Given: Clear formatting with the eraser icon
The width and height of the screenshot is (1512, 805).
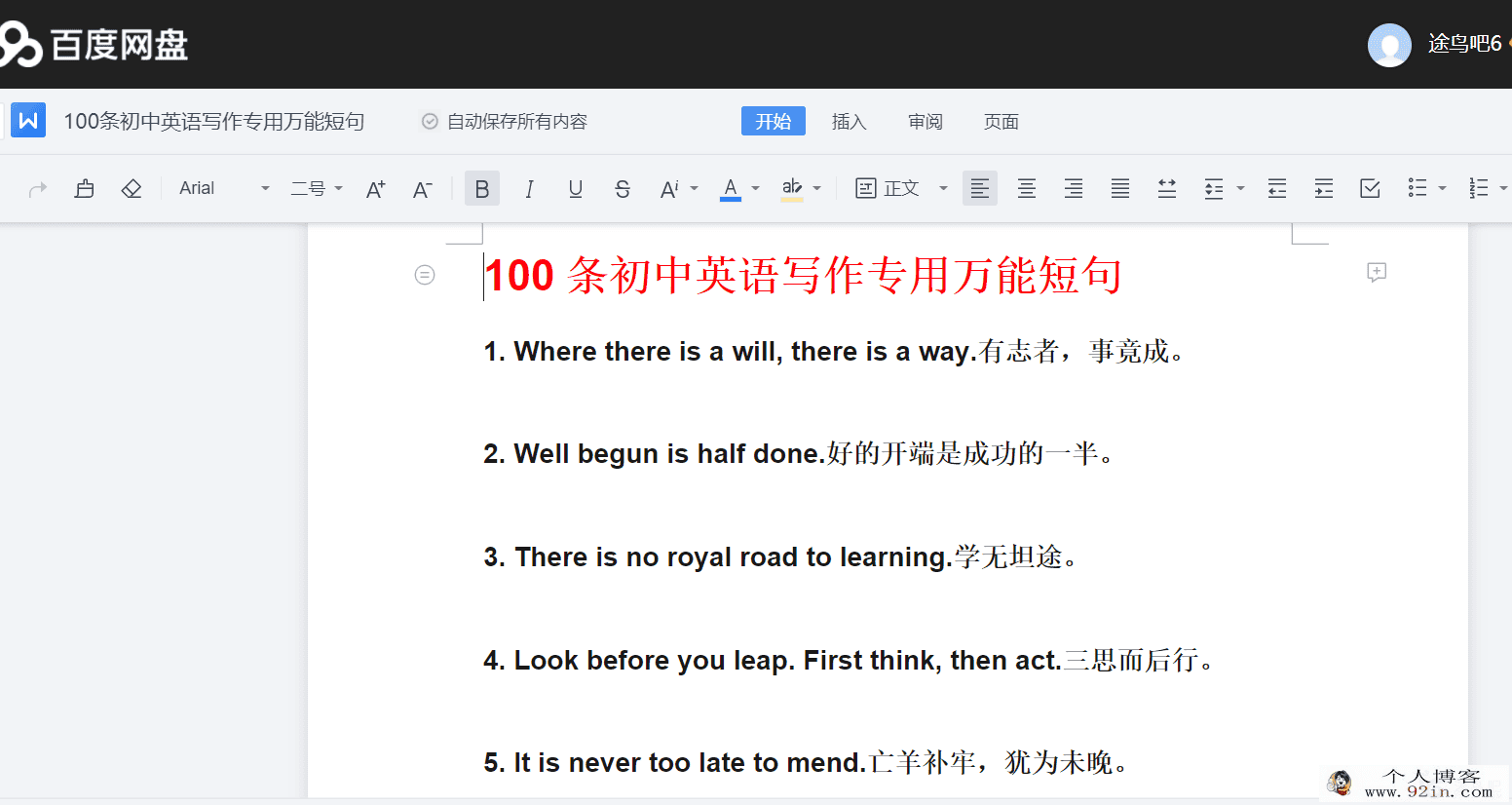Looking at the screenshot, I should coord(132,189).
